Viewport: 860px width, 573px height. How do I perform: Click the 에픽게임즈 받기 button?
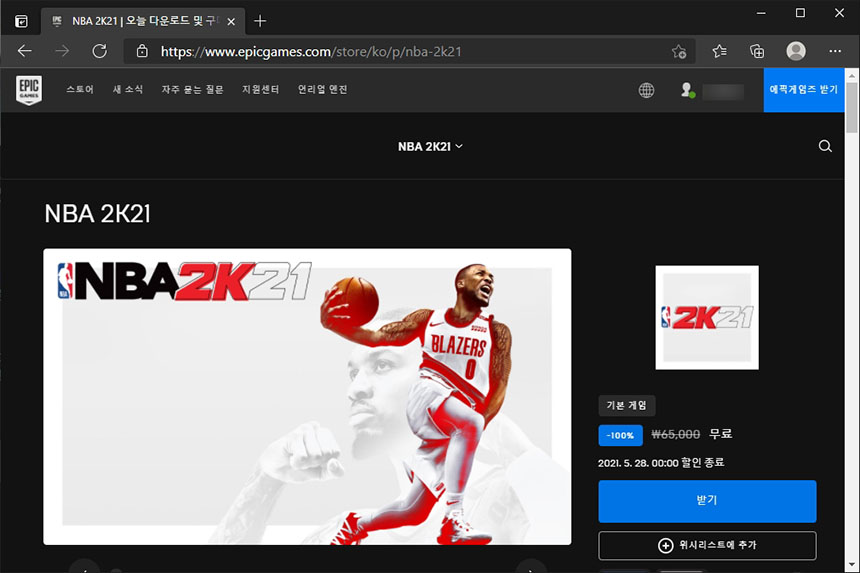coord(804,90)
